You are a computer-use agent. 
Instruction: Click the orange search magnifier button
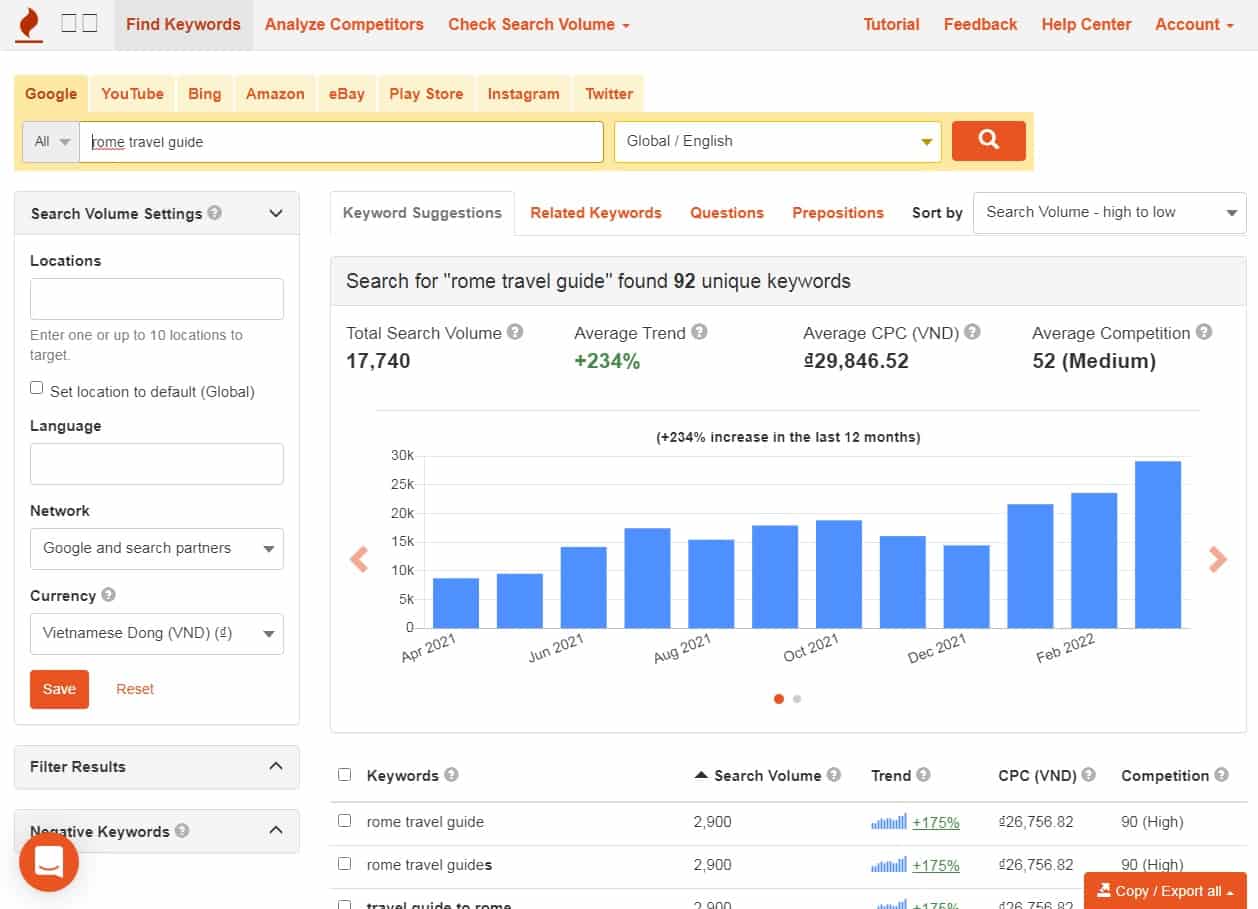(x=988, y=141)
